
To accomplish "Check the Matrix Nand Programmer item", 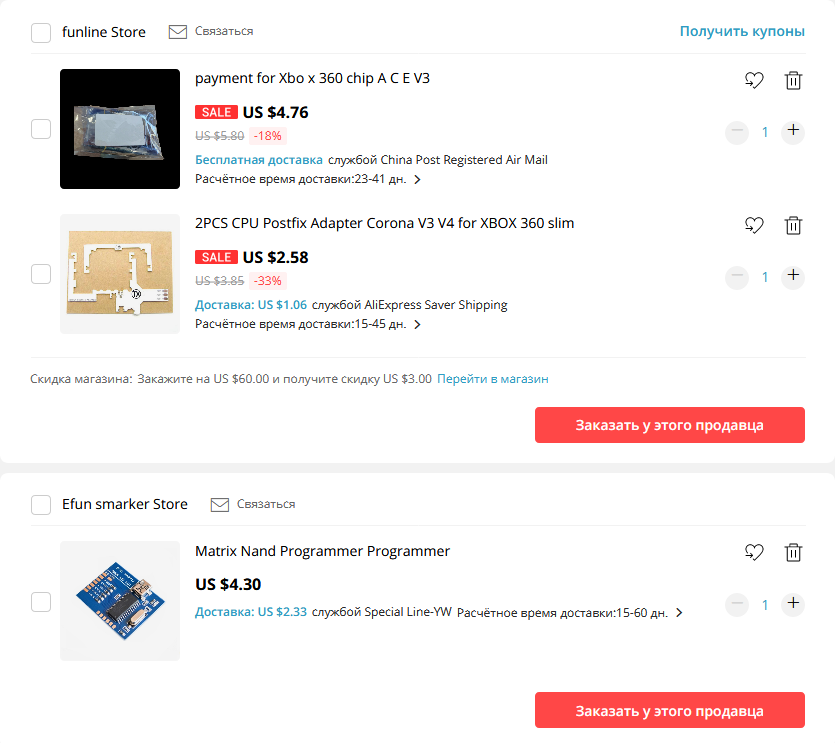I will 41,602.
